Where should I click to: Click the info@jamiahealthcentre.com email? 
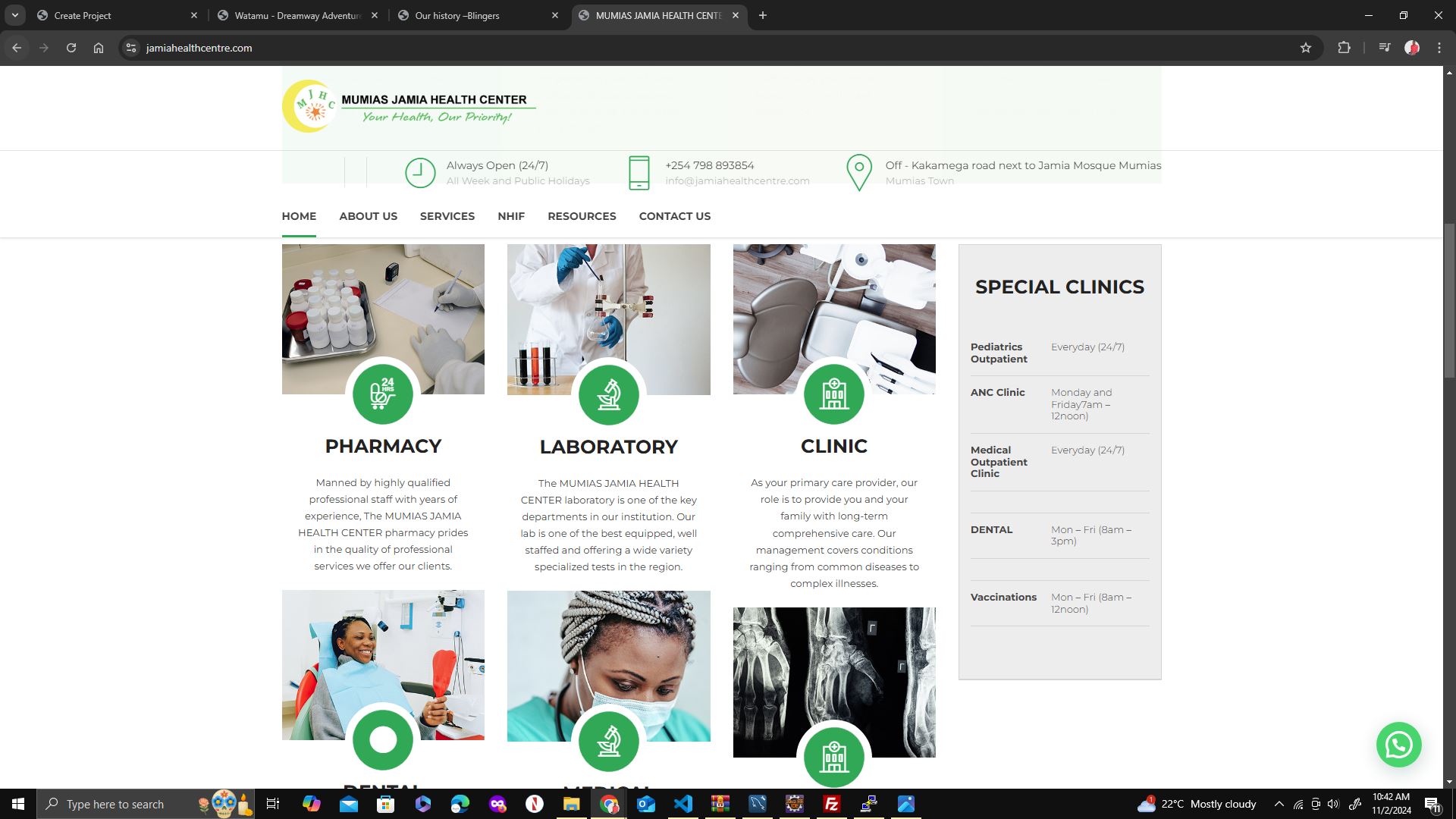(x=737, y=181)
